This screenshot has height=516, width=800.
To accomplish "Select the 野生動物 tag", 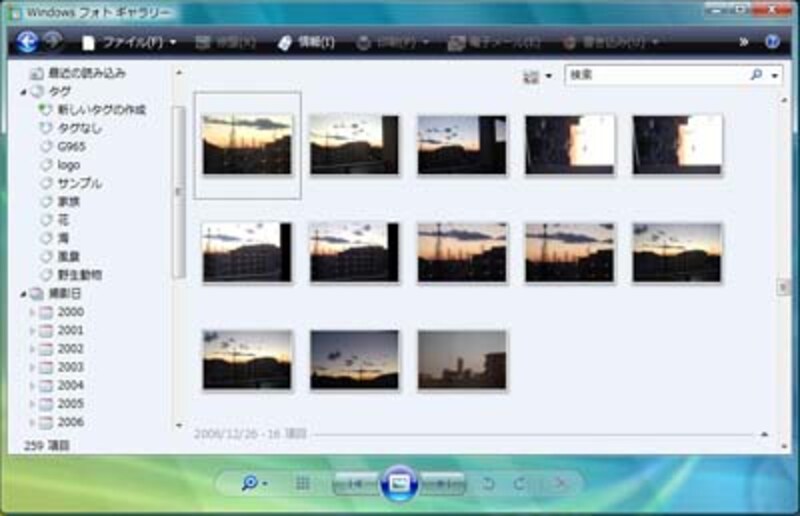I will coord(71,275).
